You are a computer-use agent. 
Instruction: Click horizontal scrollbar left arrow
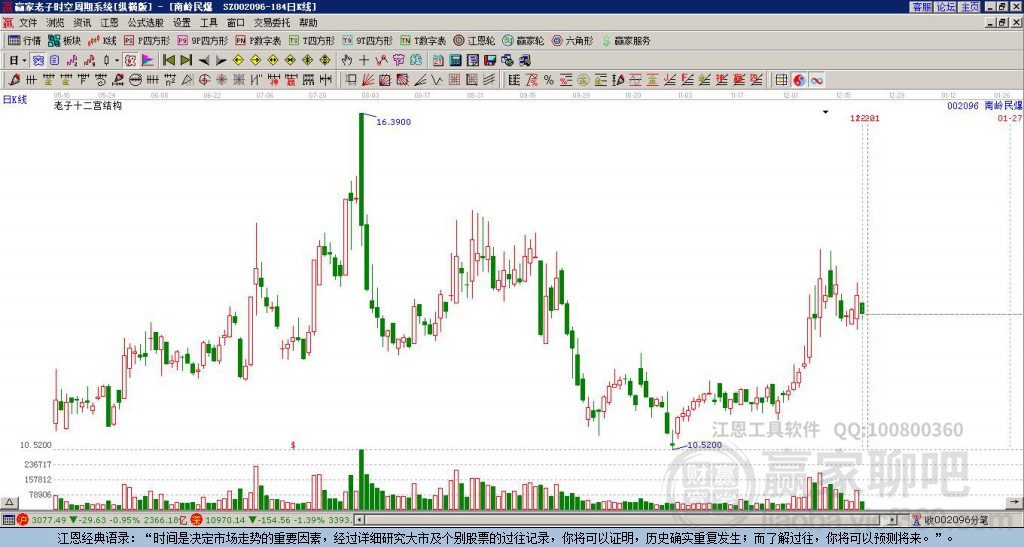coord(359,520)
